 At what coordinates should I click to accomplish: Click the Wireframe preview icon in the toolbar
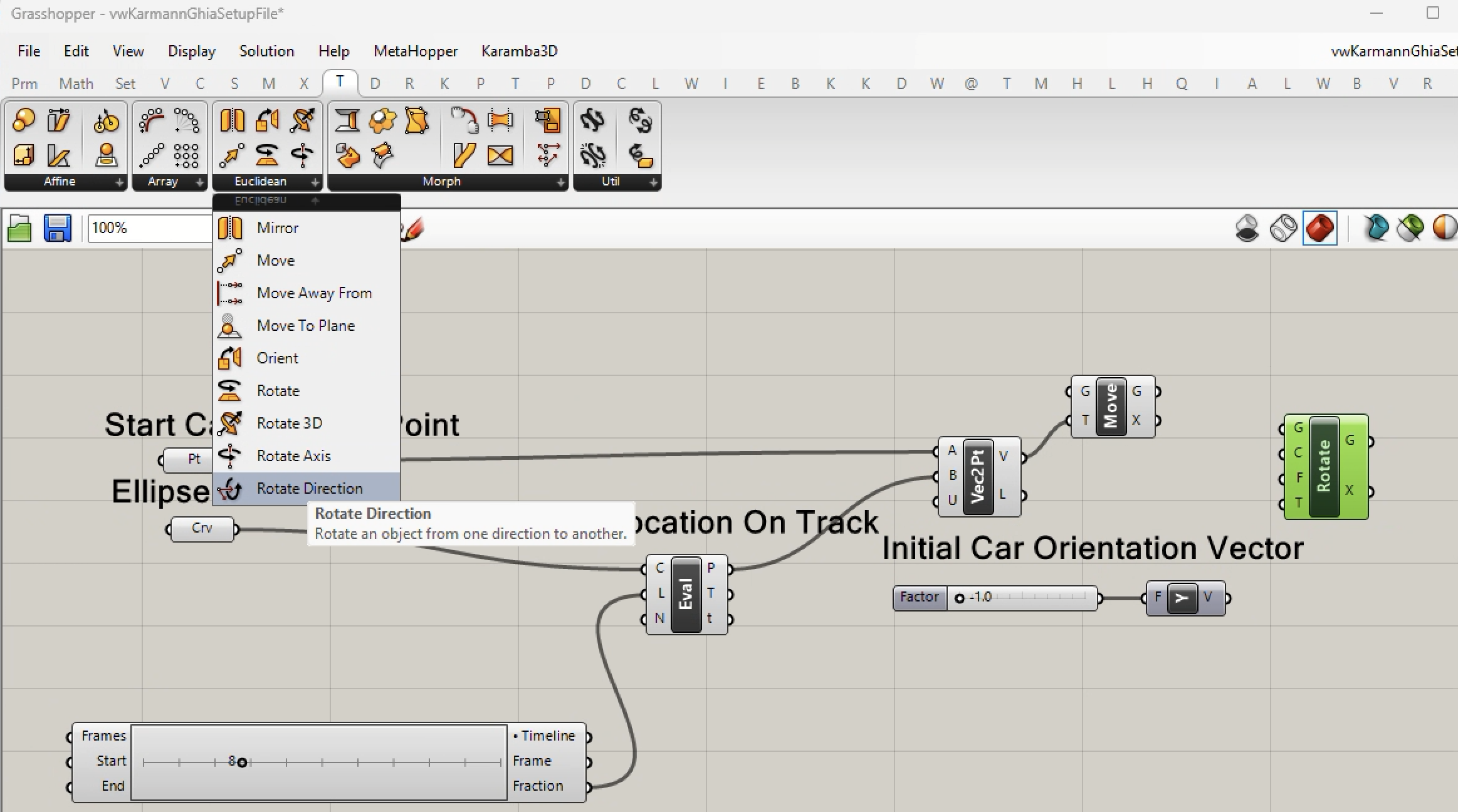coord(1283,228)
